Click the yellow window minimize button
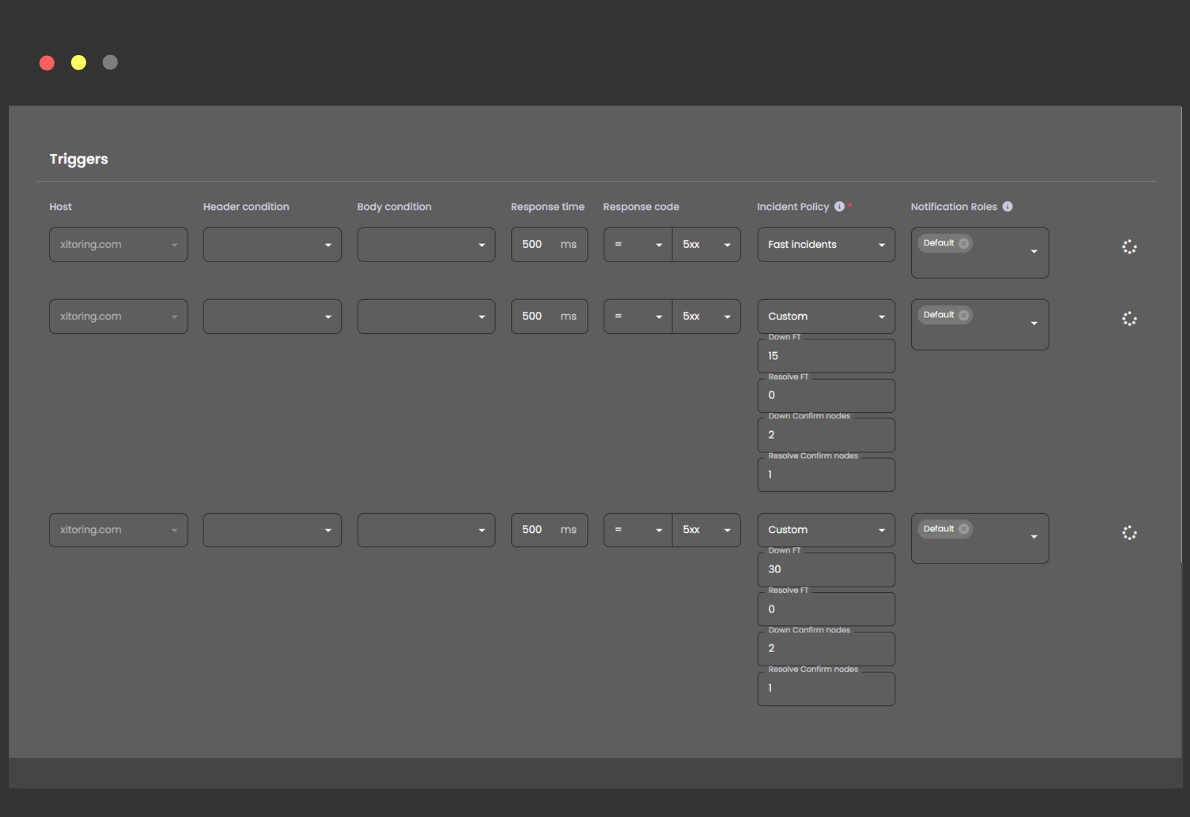 (78, 63)
